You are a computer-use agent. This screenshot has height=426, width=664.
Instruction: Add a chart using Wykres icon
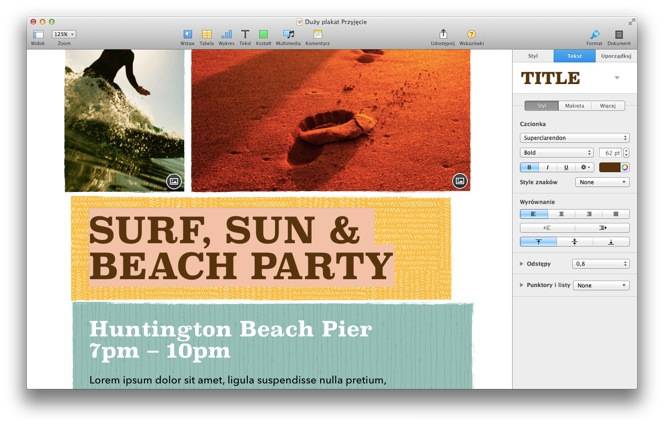click(227, 34)
